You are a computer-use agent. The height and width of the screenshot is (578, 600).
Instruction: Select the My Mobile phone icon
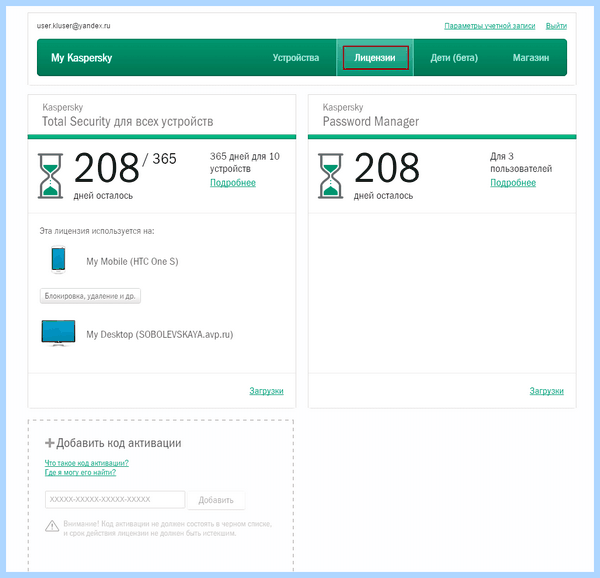click(58, 259)
